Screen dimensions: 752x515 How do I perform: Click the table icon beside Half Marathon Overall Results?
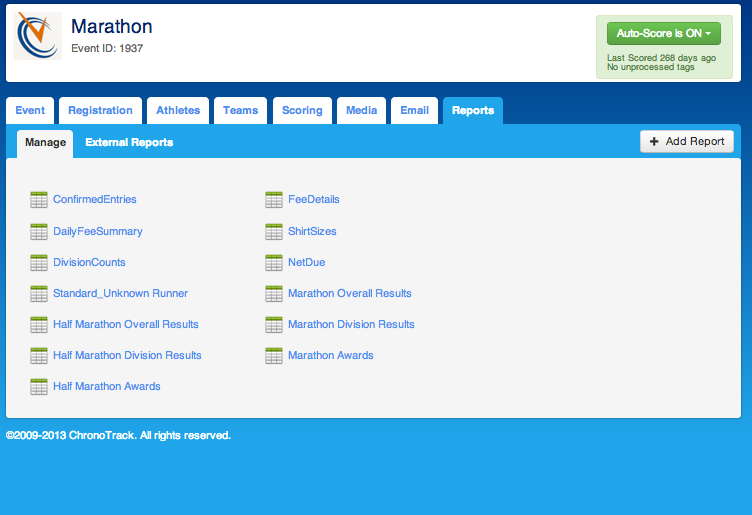coord(39,325)
